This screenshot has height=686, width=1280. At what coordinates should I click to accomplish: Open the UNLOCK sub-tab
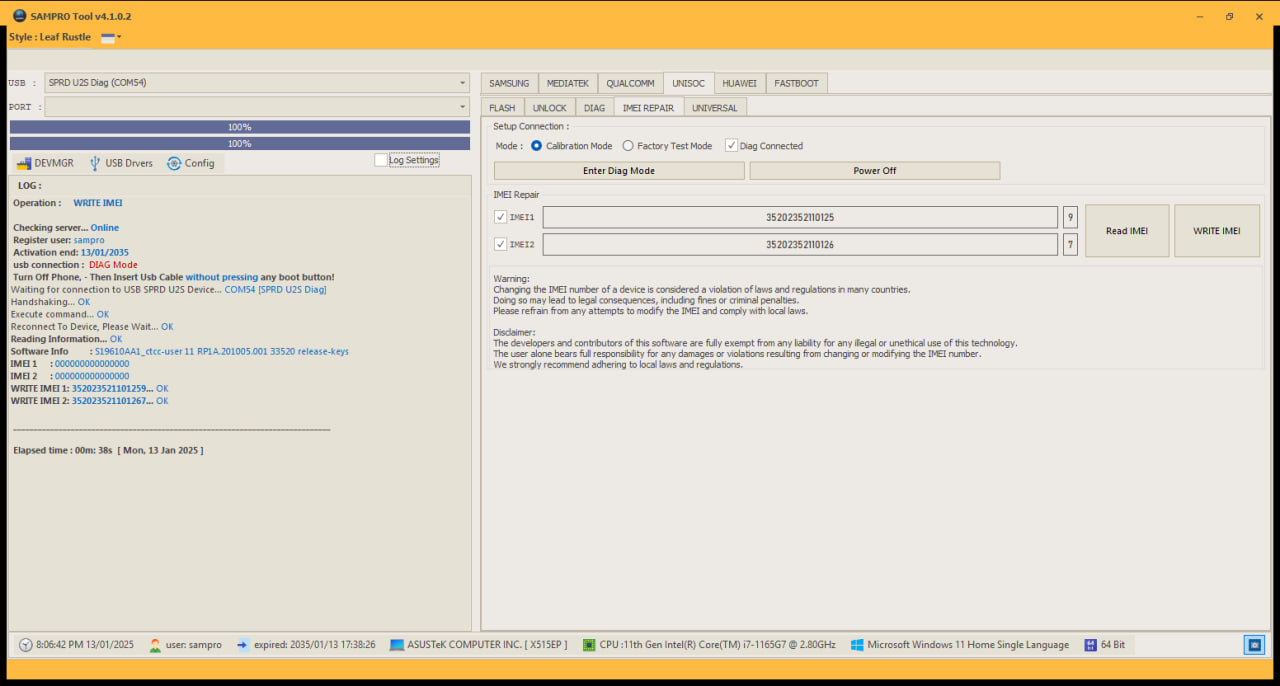click(x=549, y=107)
